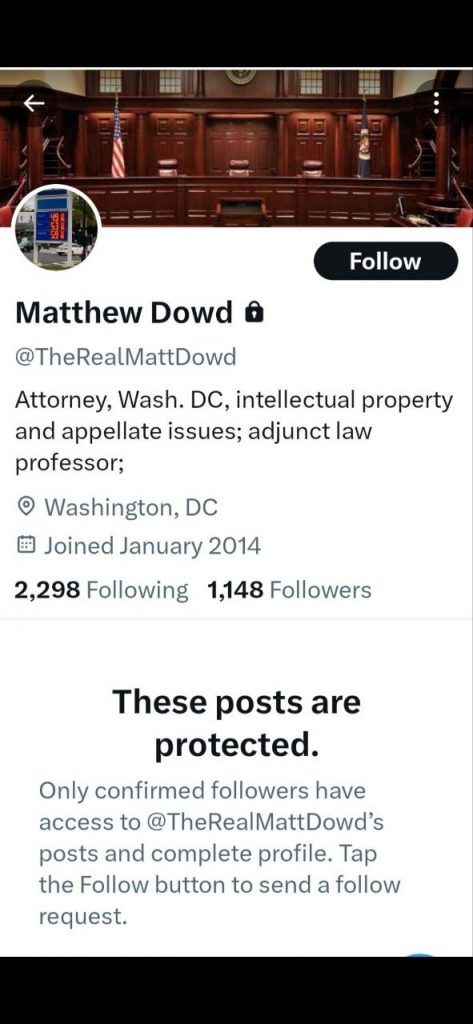Open the circular profile picture
This screenshot has height=1024, width=473.
57,227
